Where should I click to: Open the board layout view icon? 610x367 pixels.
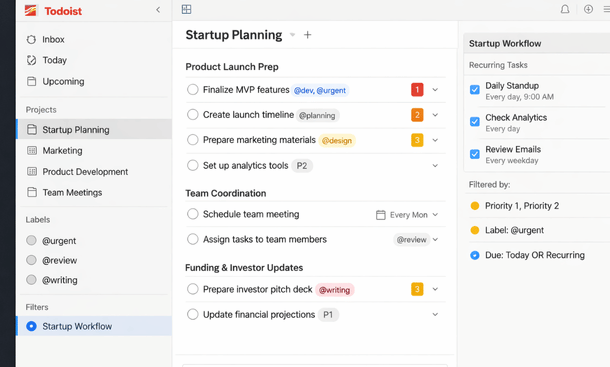(x=186, y=9)
